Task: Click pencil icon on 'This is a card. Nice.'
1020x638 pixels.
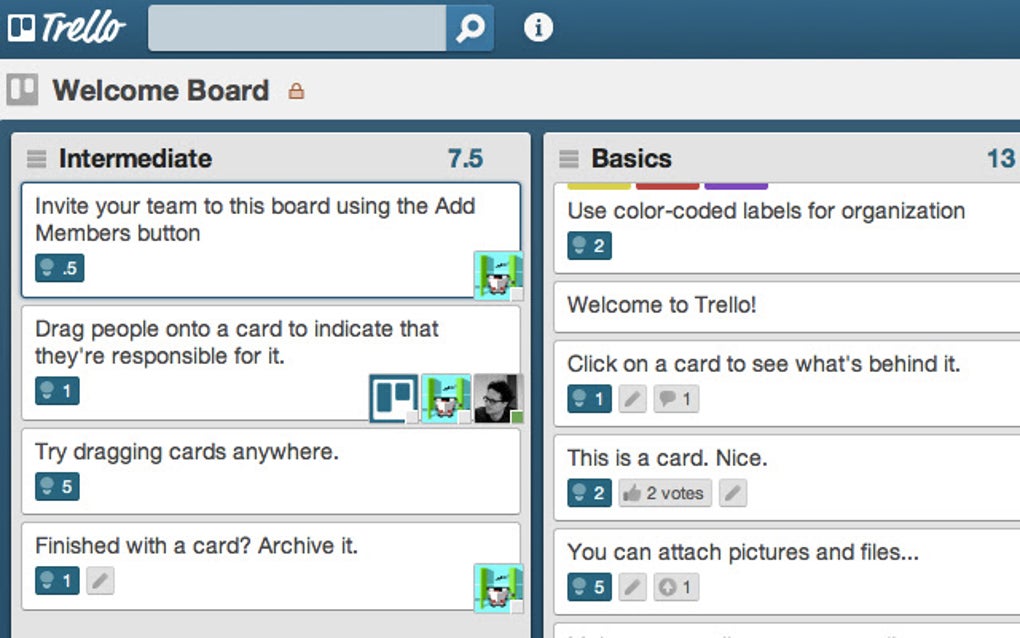Action: tap(733, 493)
